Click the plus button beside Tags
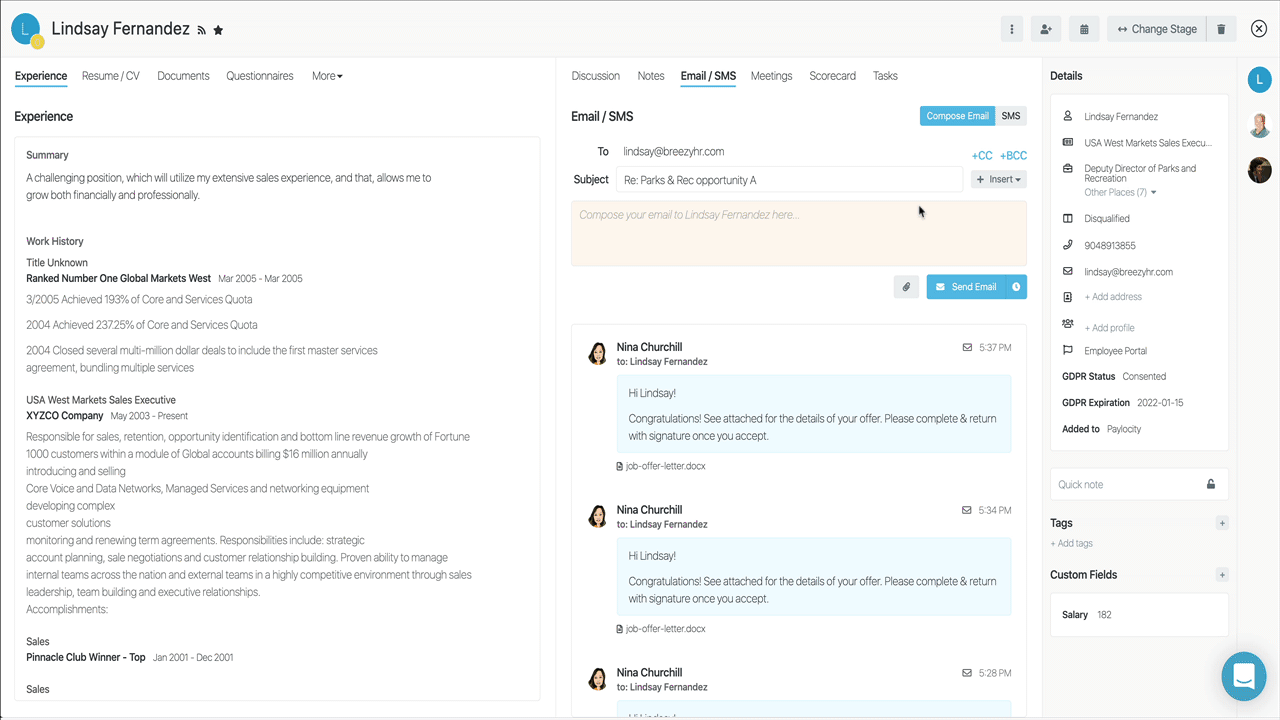The height and width of the screenshot is (720, 1280). click(1222, 523)
